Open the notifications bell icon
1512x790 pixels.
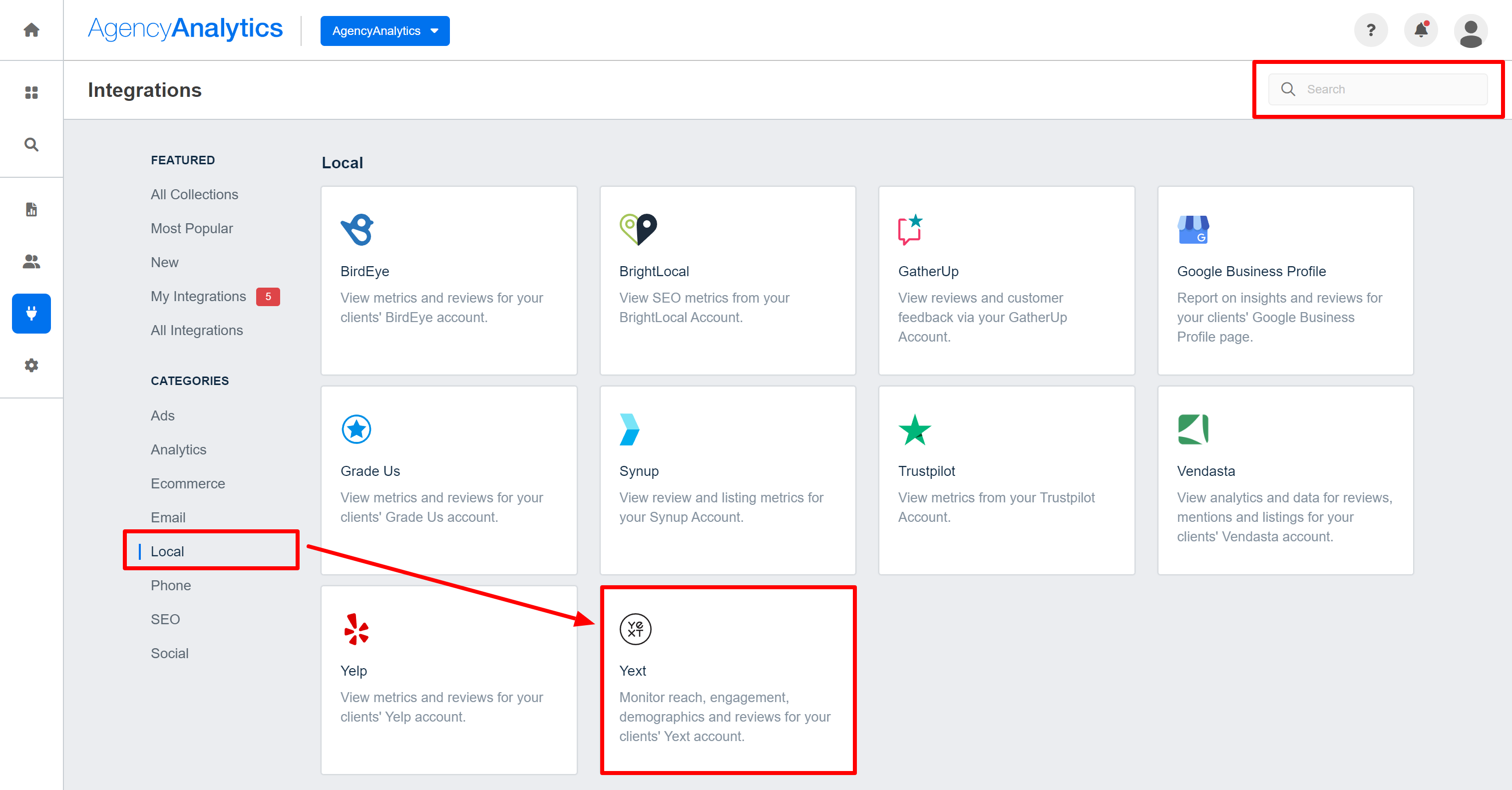(1420, 30)
